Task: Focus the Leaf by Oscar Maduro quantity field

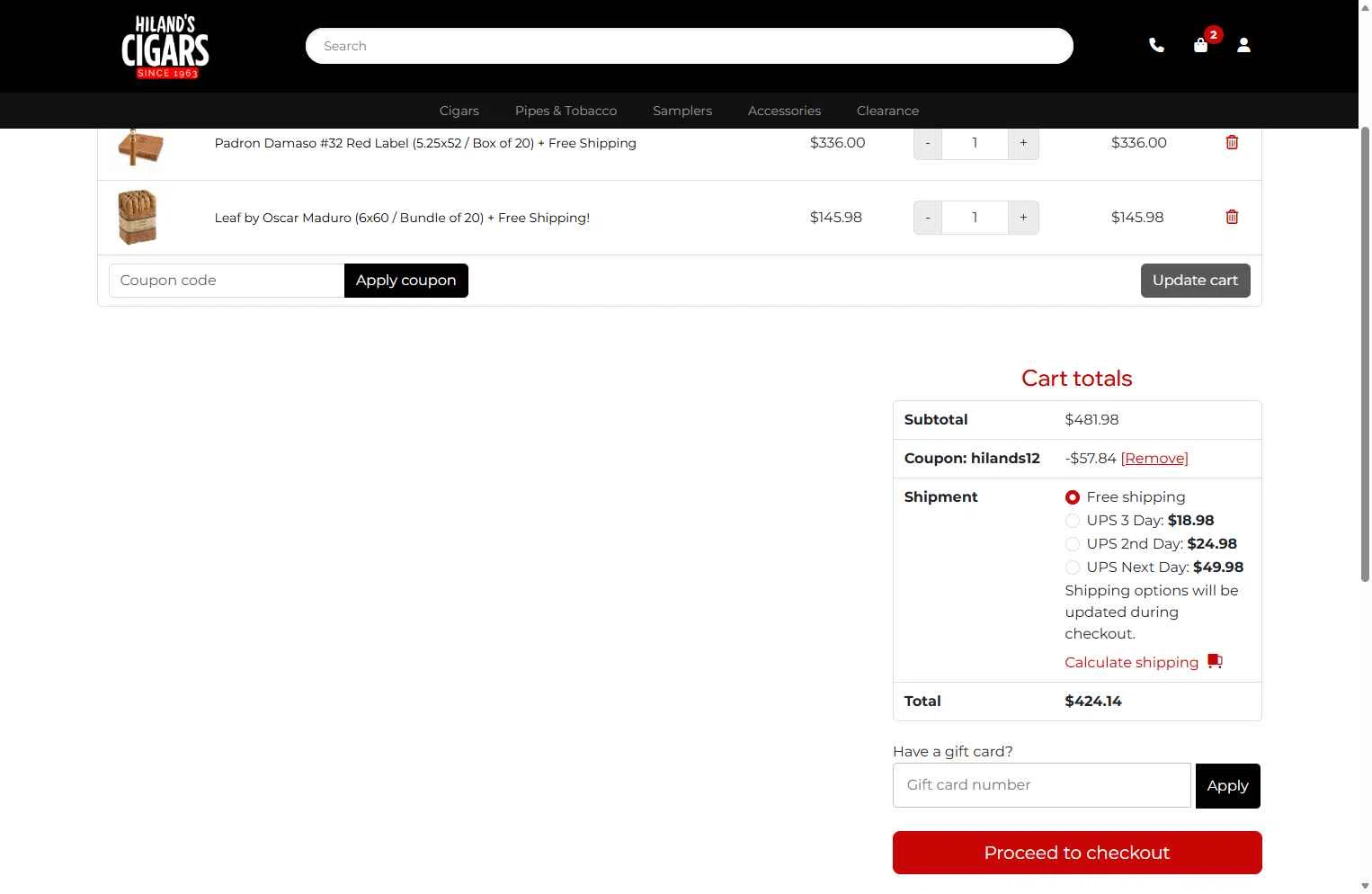Action: coord(975,218)
